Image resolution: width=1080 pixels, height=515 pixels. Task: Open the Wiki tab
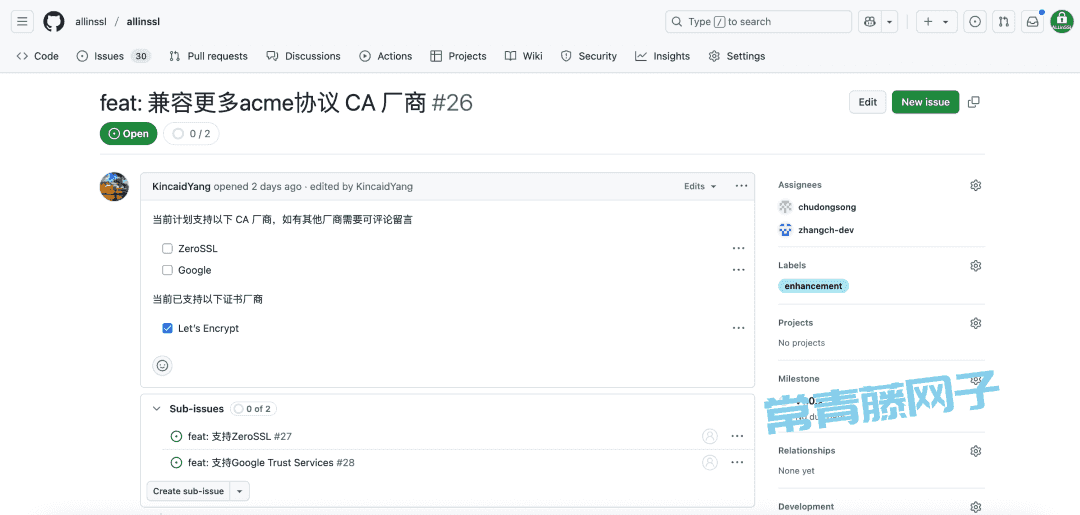tap(523, 56)
